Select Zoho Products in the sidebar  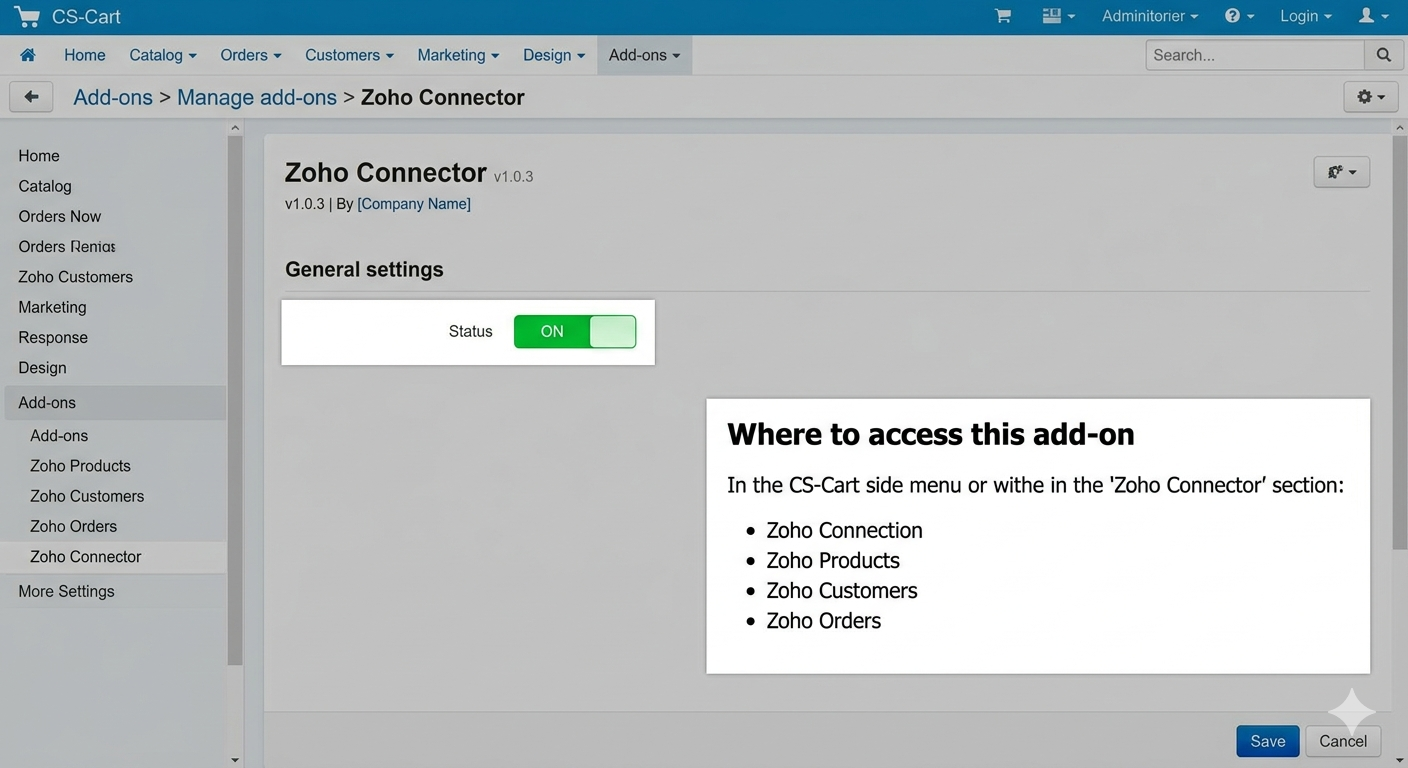tap(80, 466)
